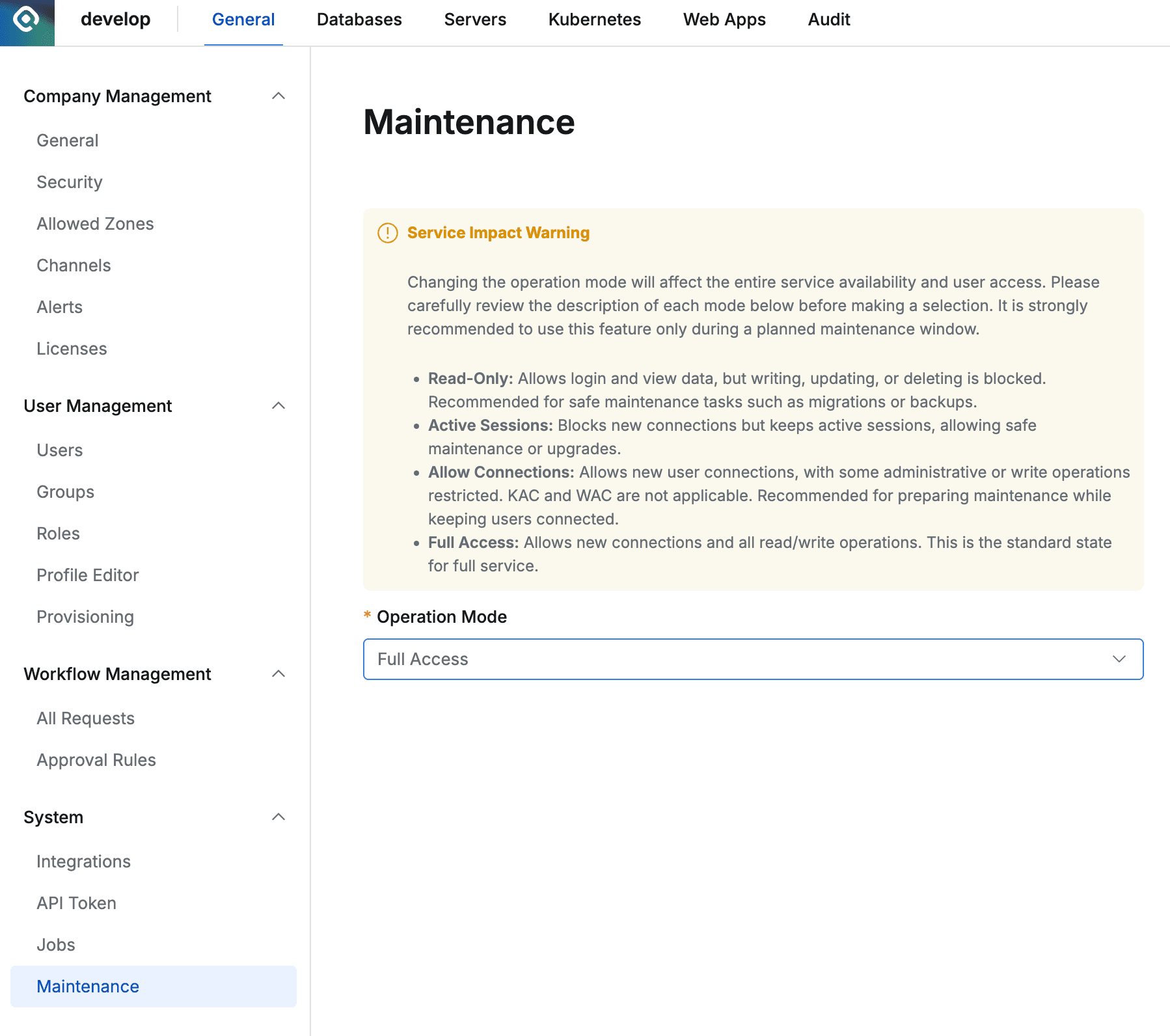The image size is (1170, 1036).
Task: Collapse the Workflow Management section
Action: click(x=279, y=674)
